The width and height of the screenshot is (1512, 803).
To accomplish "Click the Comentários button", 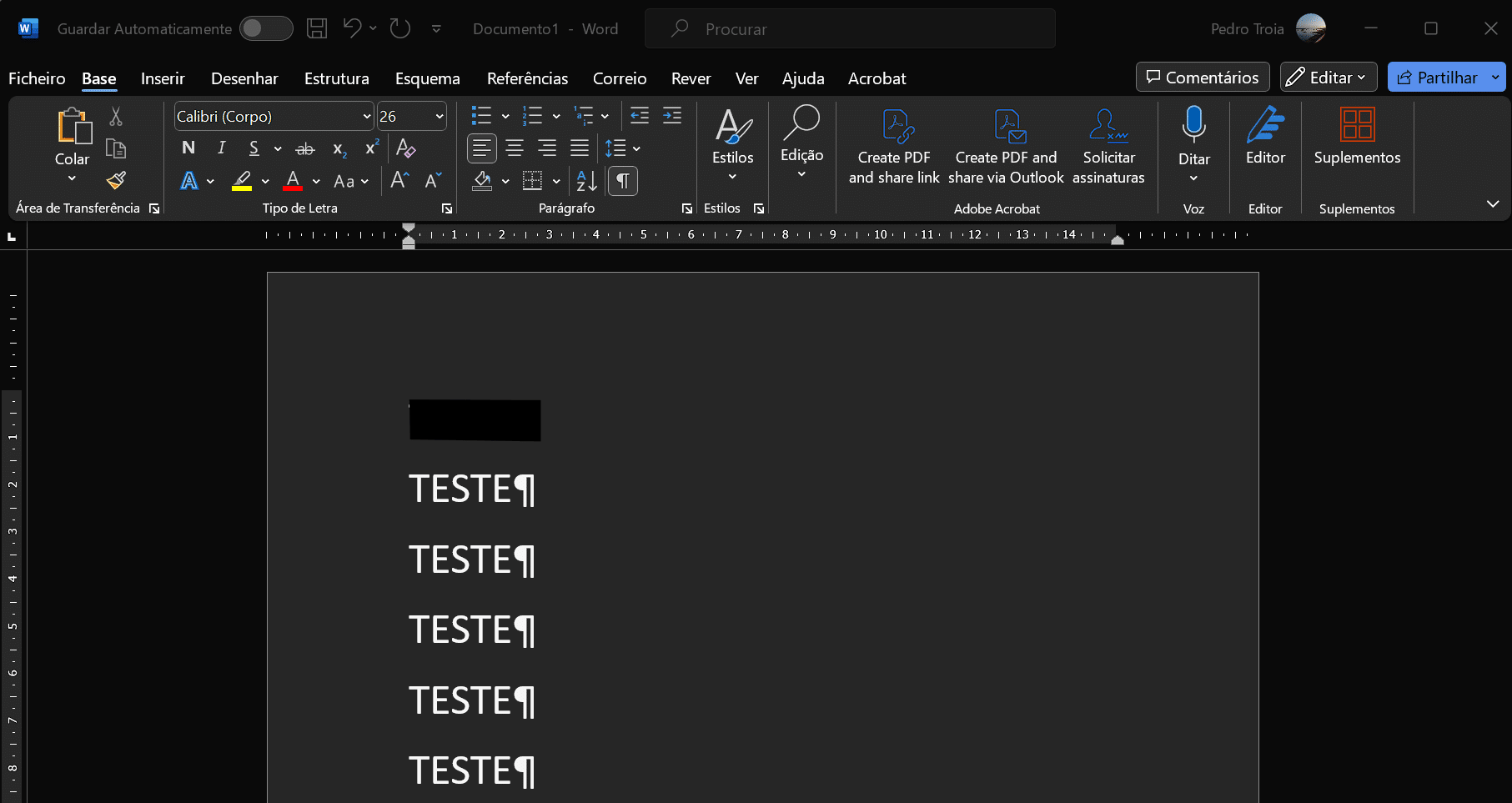I will click(1203, 78).
